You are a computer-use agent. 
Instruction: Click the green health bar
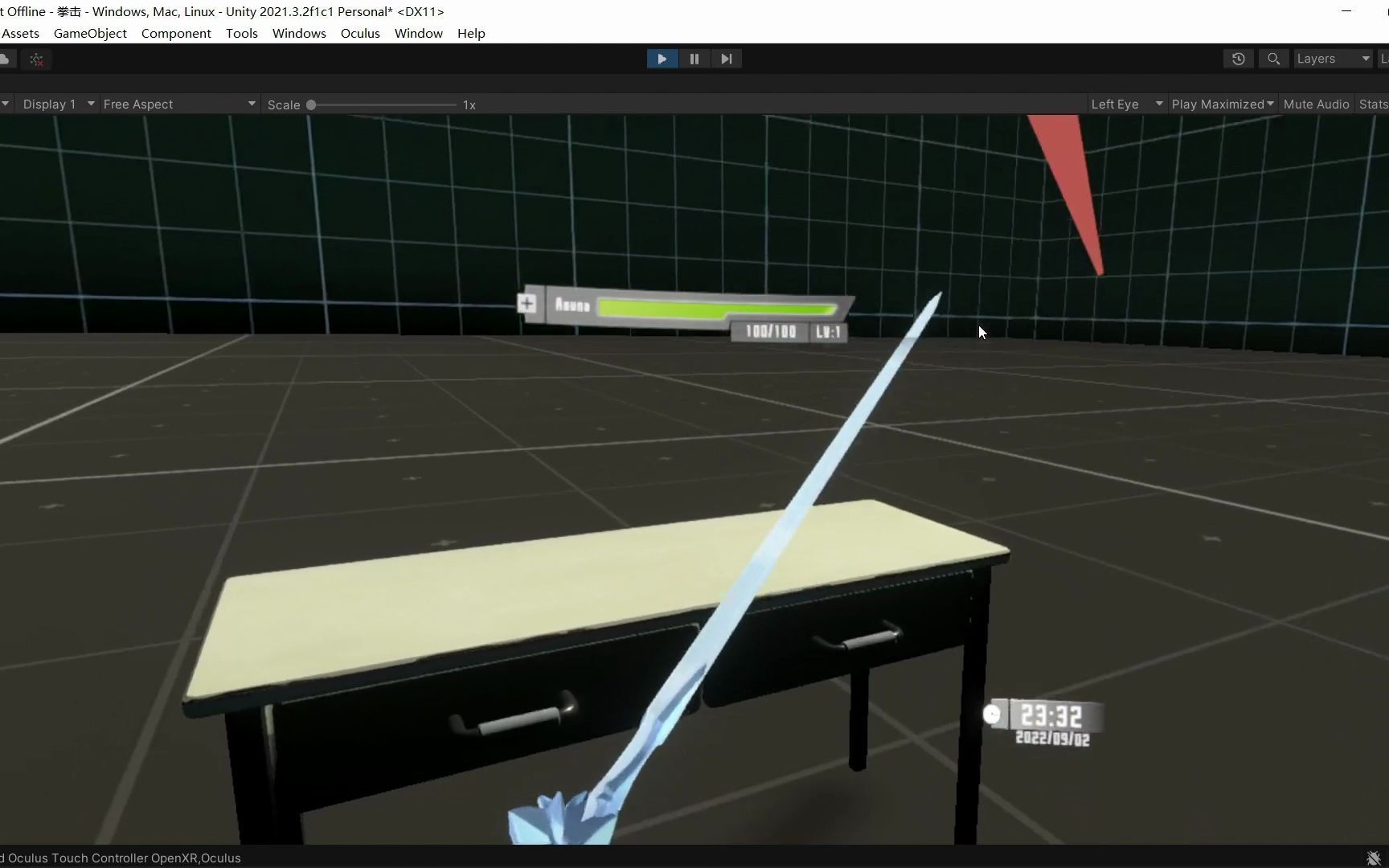point(717,310)
